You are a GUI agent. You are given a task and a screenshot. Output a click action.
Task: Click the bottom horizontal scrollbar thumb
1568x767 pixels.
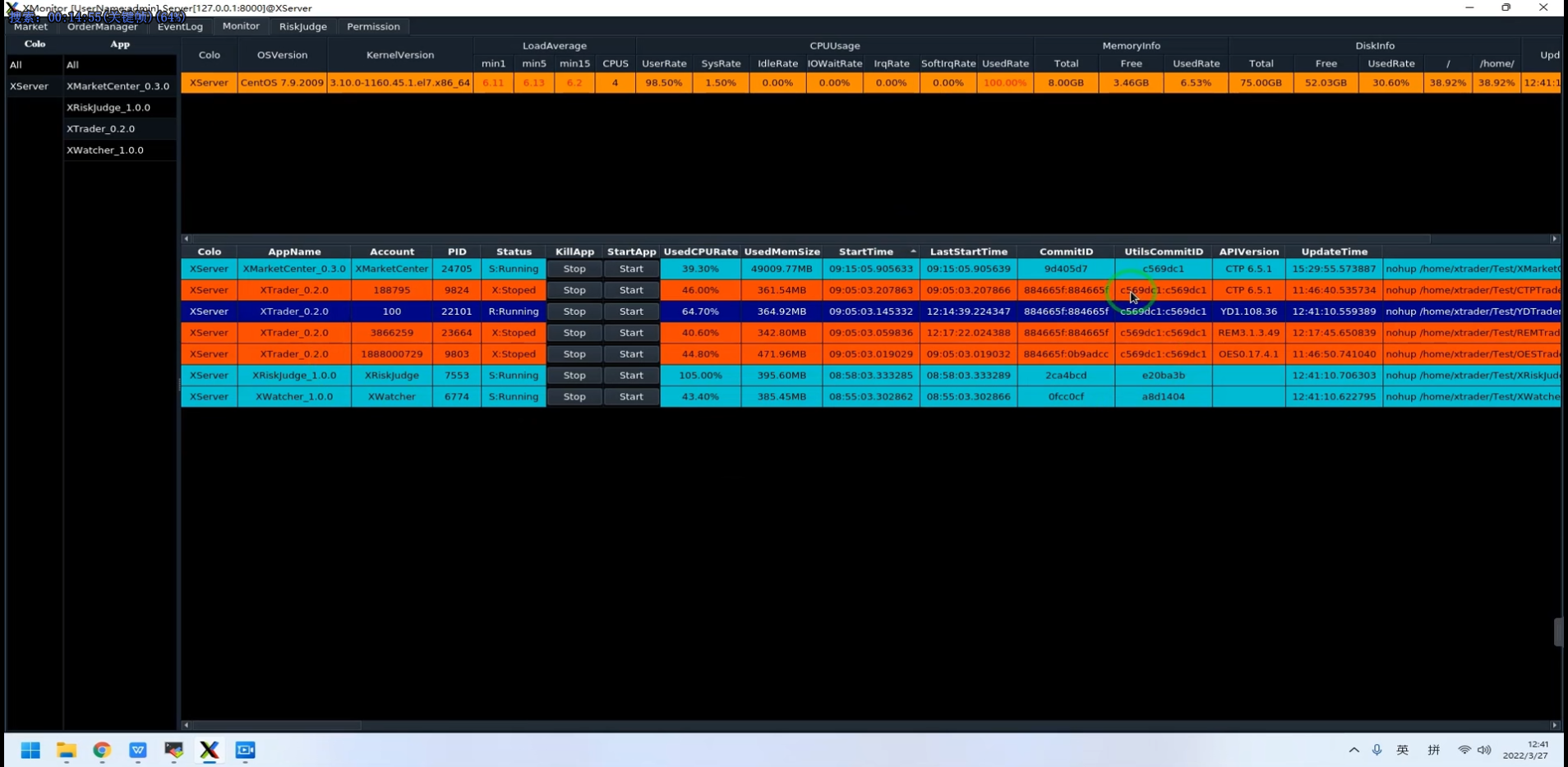coord(276,725)
